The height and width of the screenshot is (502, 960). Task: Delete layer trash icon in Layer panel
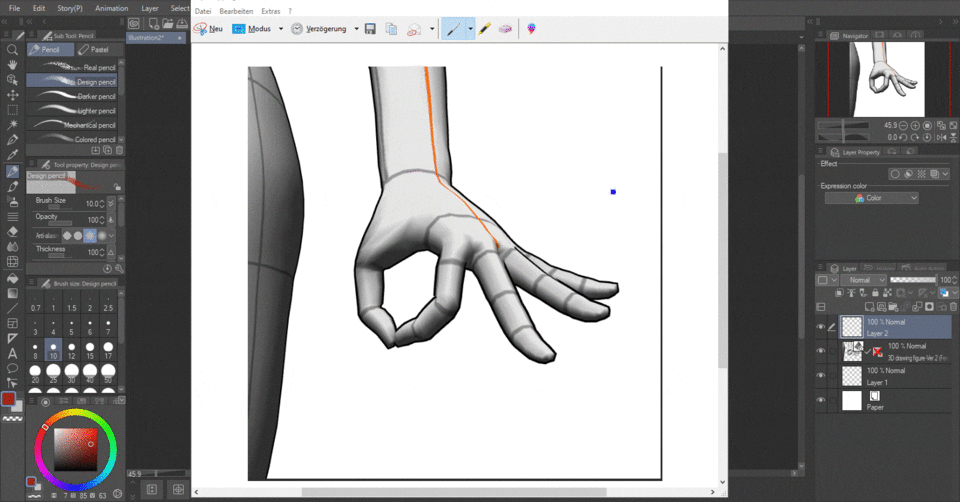point(953,306)
